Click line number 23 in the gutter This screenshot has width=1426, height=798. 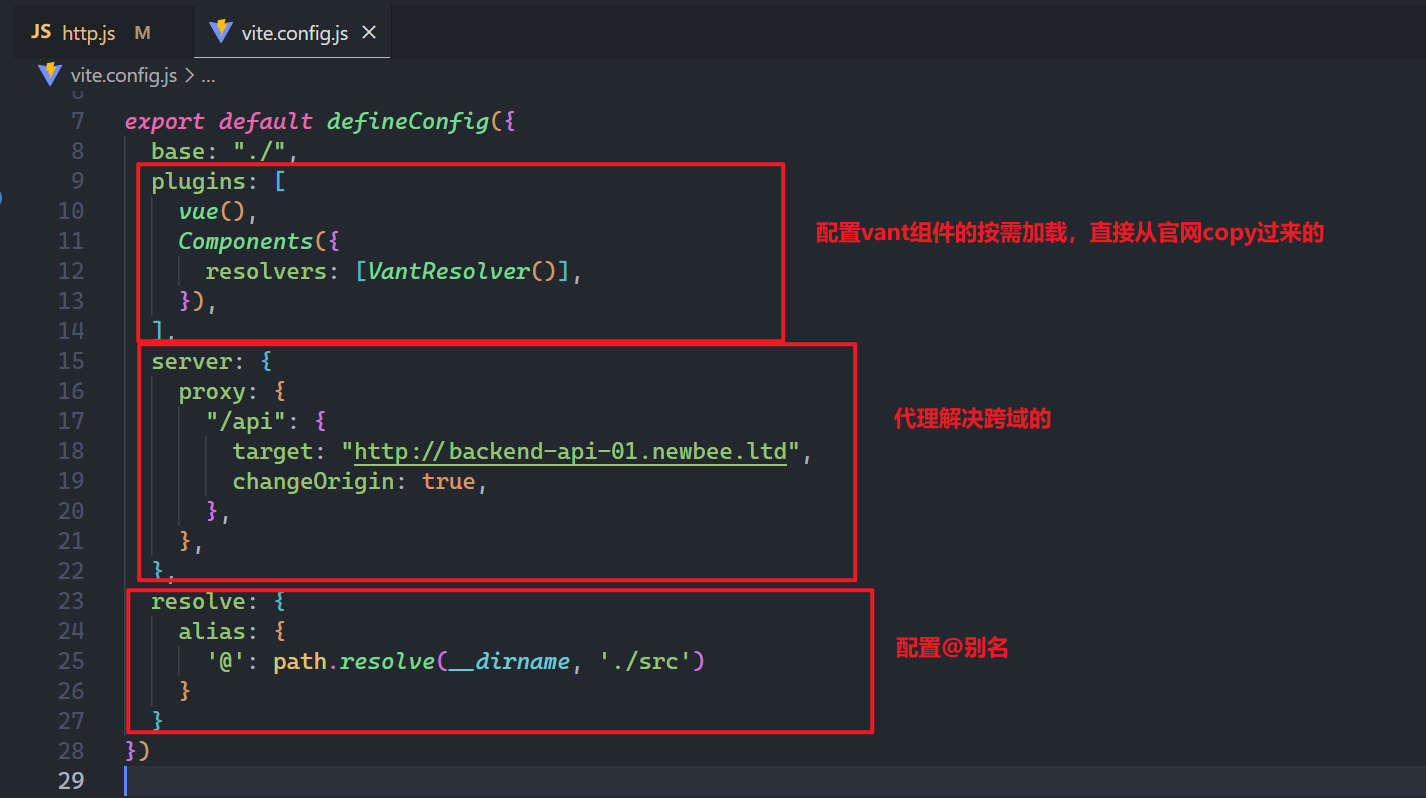coord(71,601)
